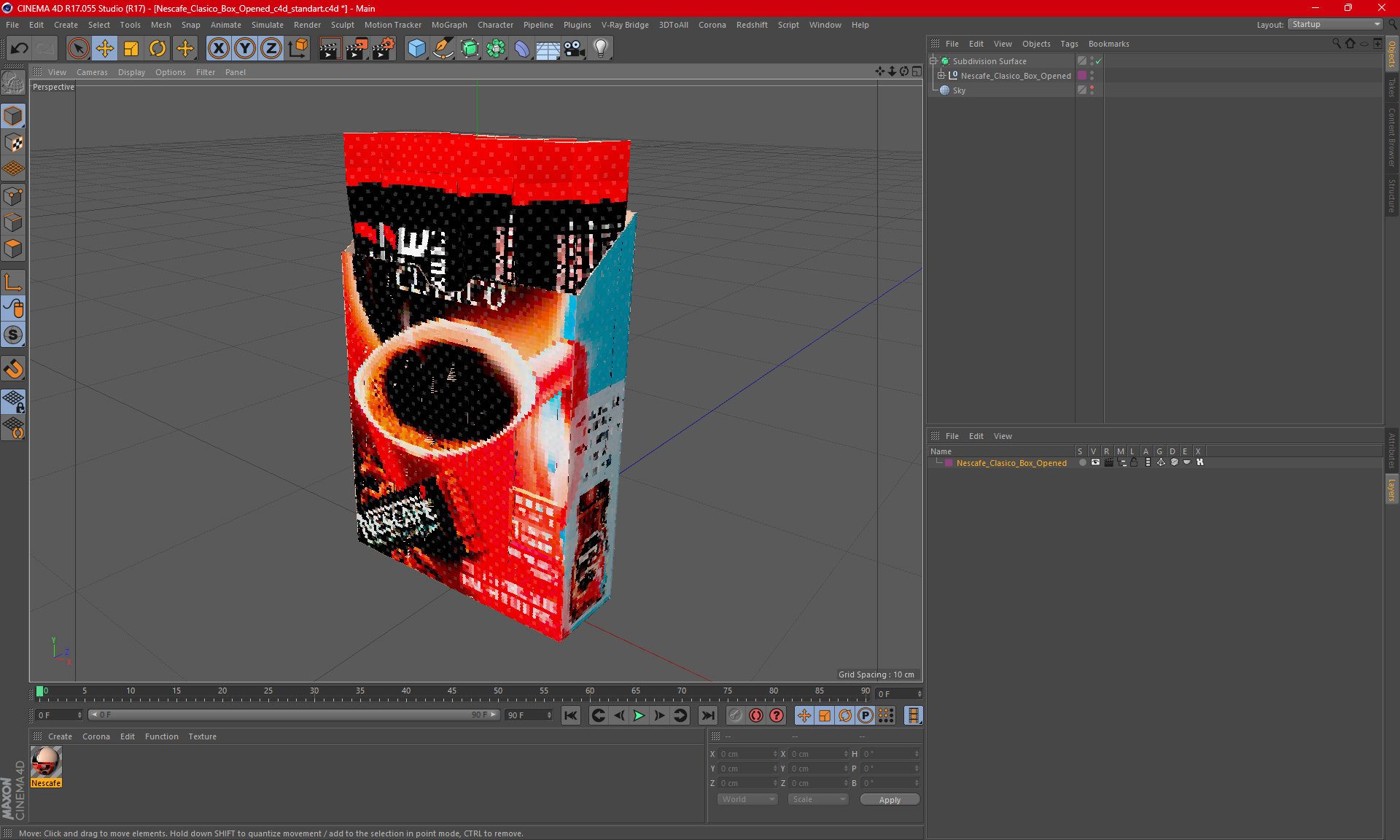Click the Nescafe material thumbnail

pyautogui.click(x=46, y=762)
